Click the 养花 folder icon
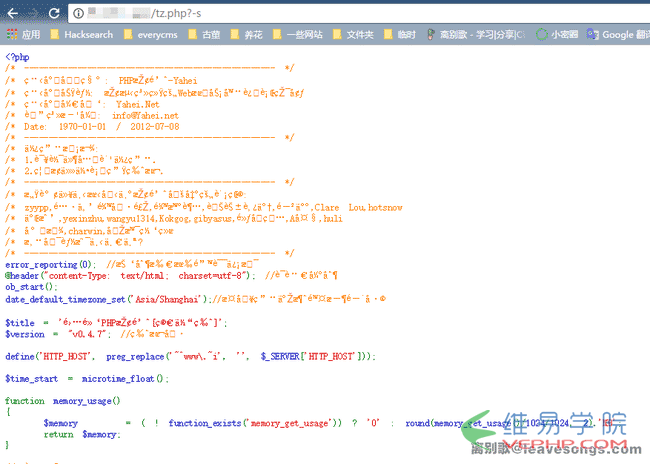Viewport: 650px width, 464px height. point(235,34)
